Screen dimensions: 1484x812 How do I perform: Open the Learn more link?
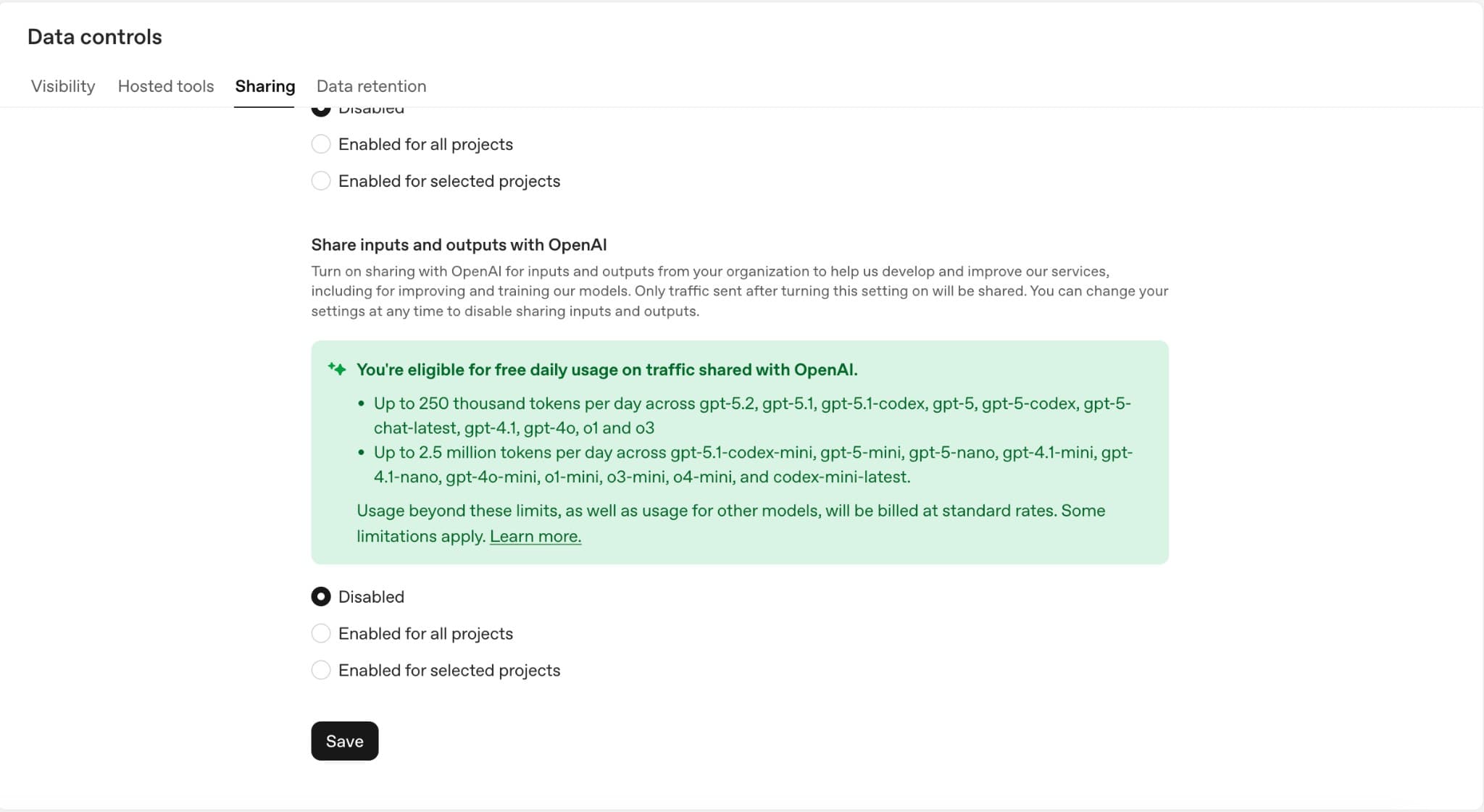[x=535, y=536]
